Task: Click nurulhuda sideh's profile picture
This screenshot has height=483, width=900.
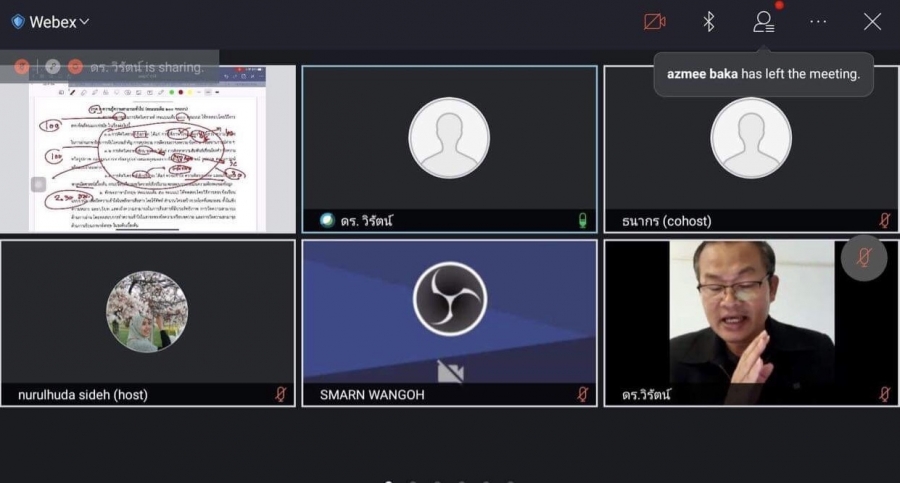Action: [147, 312]
